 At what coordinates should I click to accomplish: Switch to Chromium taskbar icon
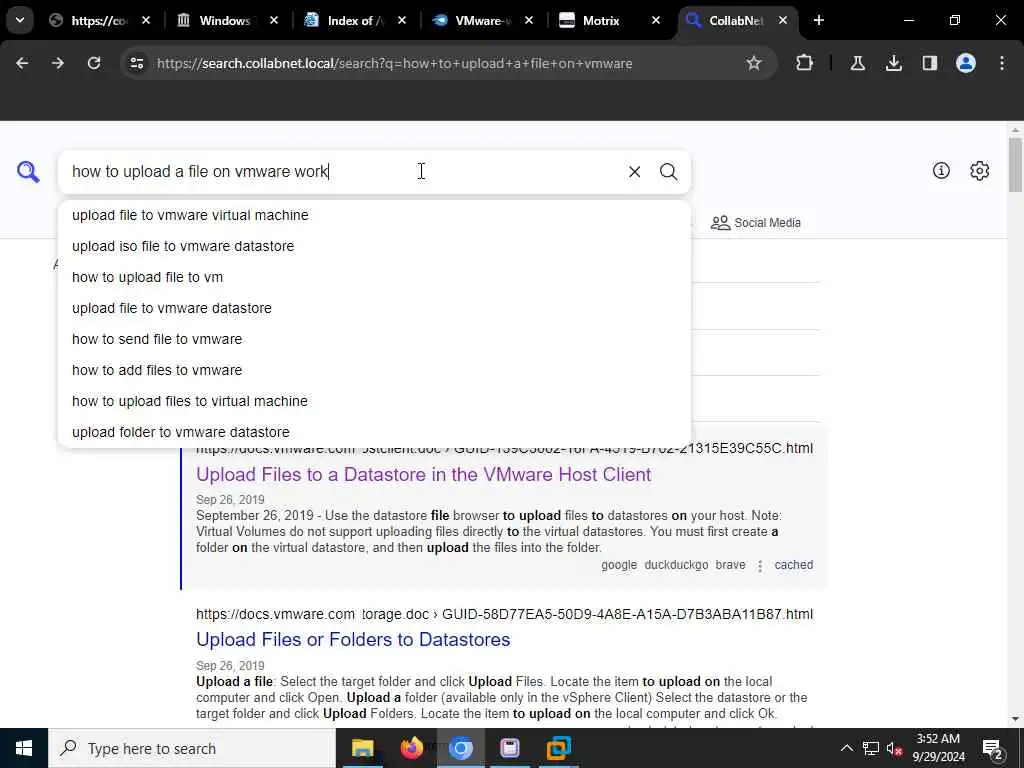tap(460, 748)
